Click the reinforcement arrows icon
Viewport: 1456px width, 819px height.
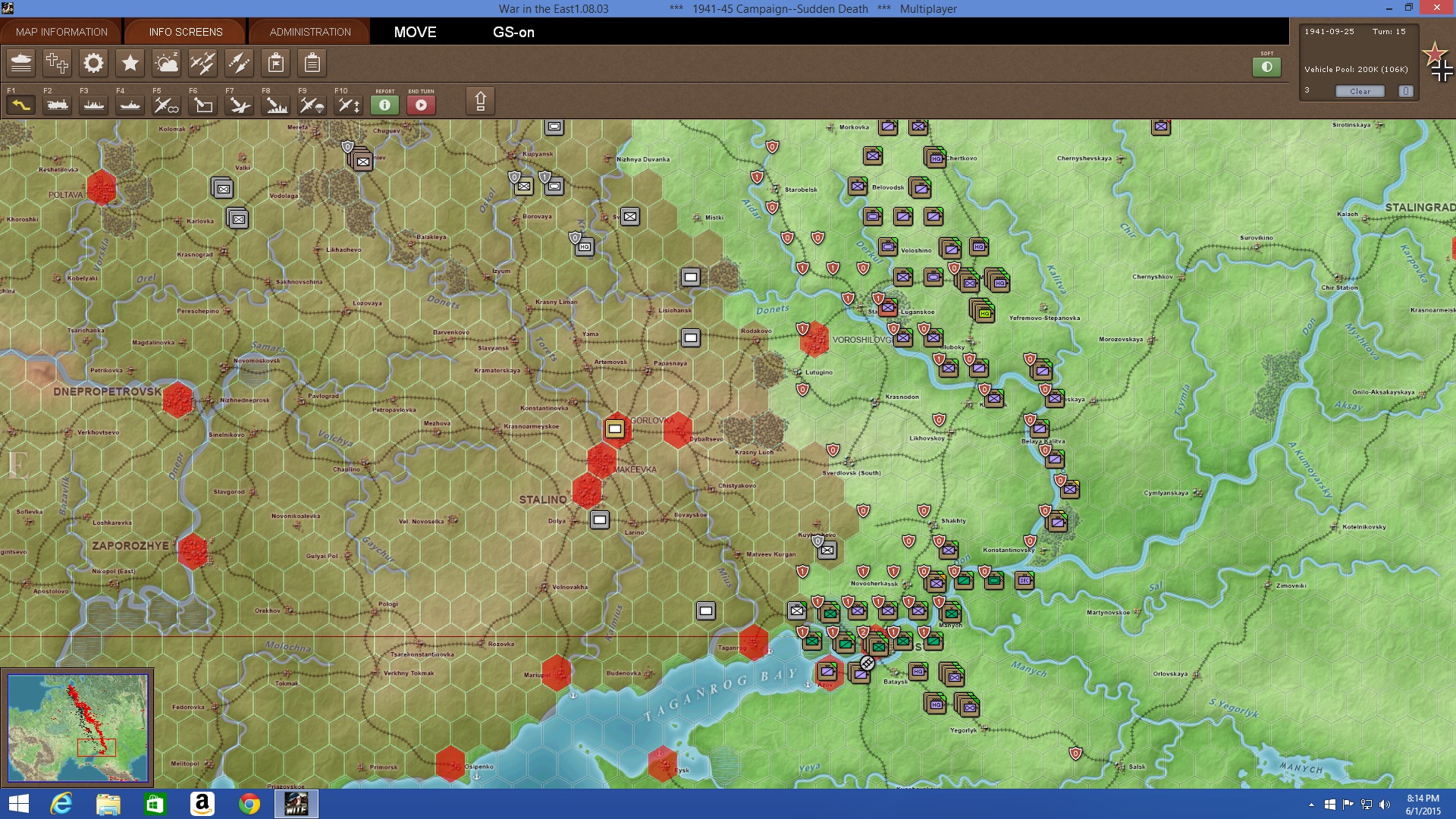[239, 63]
